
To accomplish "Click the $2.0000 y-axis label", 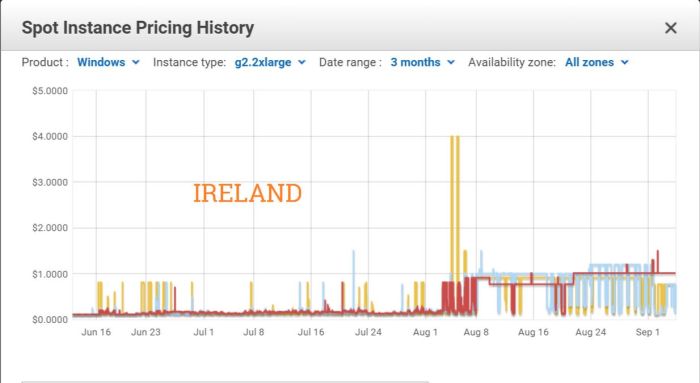I will click(50, 228).
